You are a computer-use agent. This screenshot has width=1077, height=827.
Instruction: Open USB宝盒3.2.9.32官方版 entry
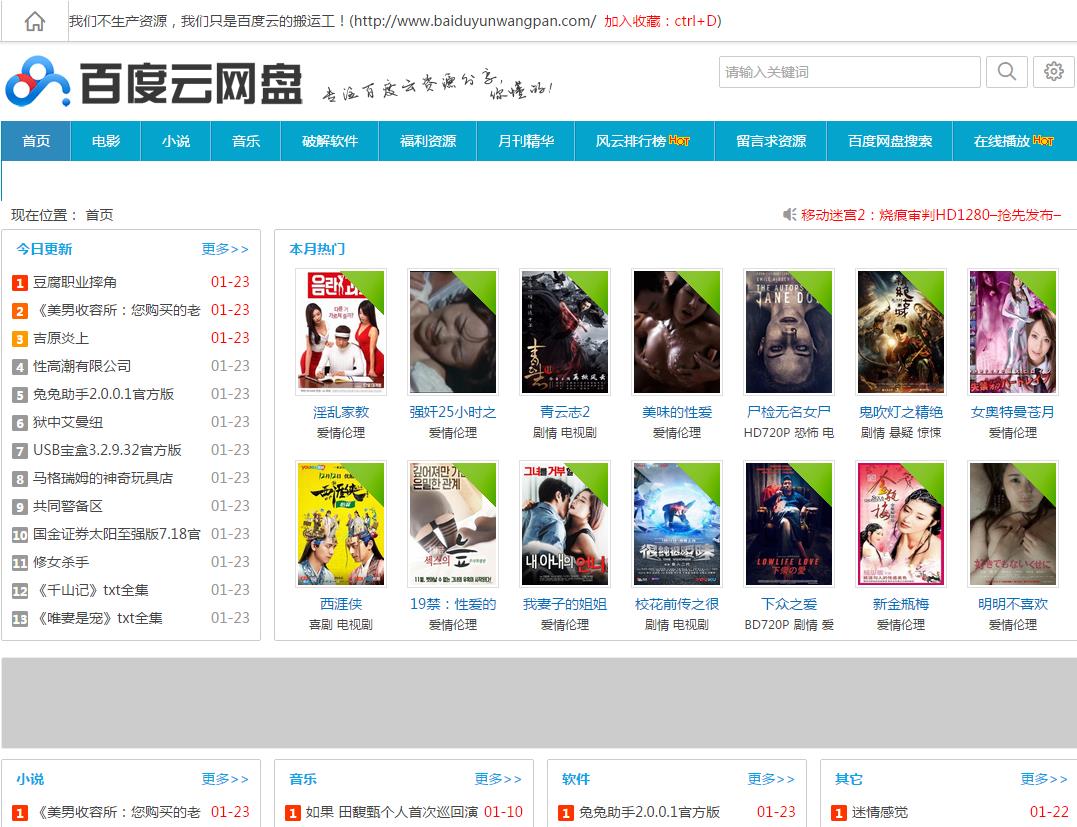(x=107, y=450)
